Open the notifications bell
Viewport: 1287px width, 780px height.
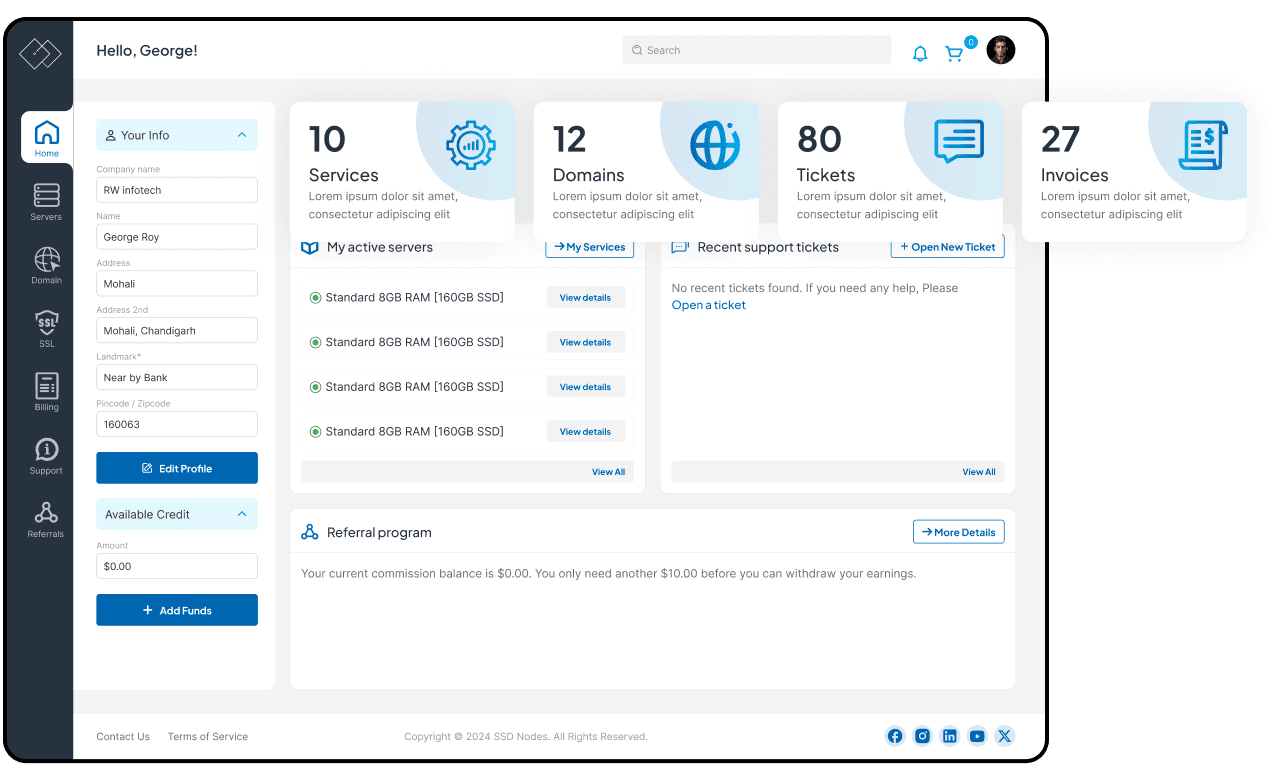[x=920, y=54]
